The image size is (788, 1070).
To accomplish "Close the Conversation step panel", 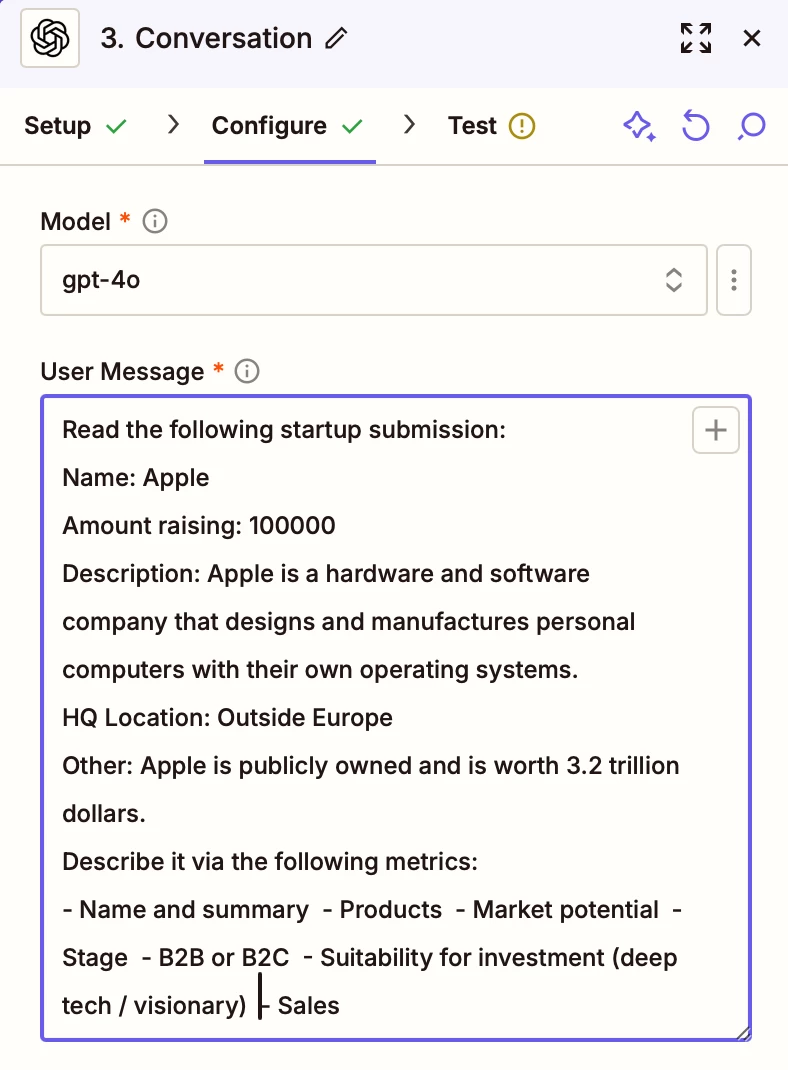I will click(752, 38).
